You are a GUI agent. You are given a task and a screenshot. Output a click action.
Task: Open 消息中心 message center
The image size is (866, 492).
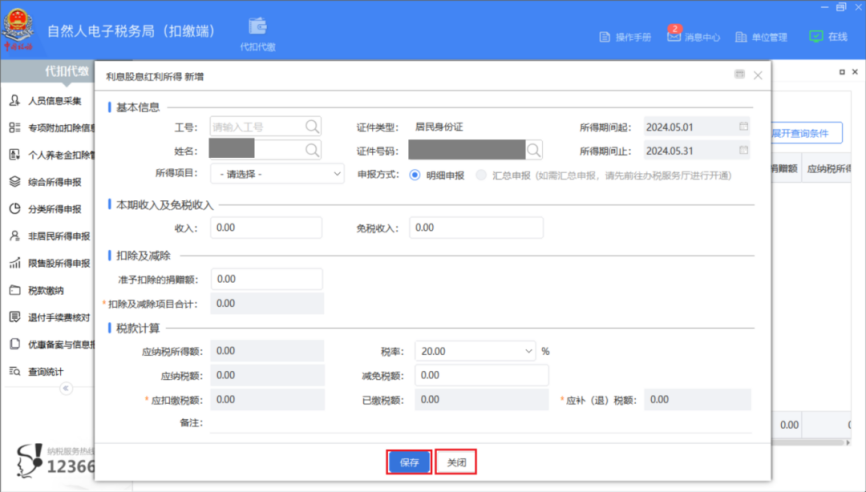click(x=694, y=37)
